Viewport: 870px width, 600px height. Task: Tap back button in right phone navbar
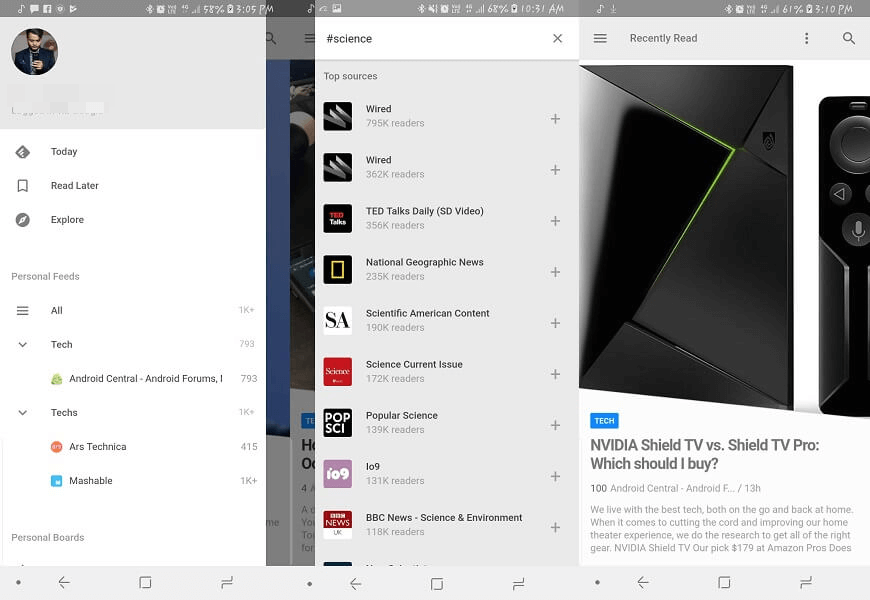point(643,582)
